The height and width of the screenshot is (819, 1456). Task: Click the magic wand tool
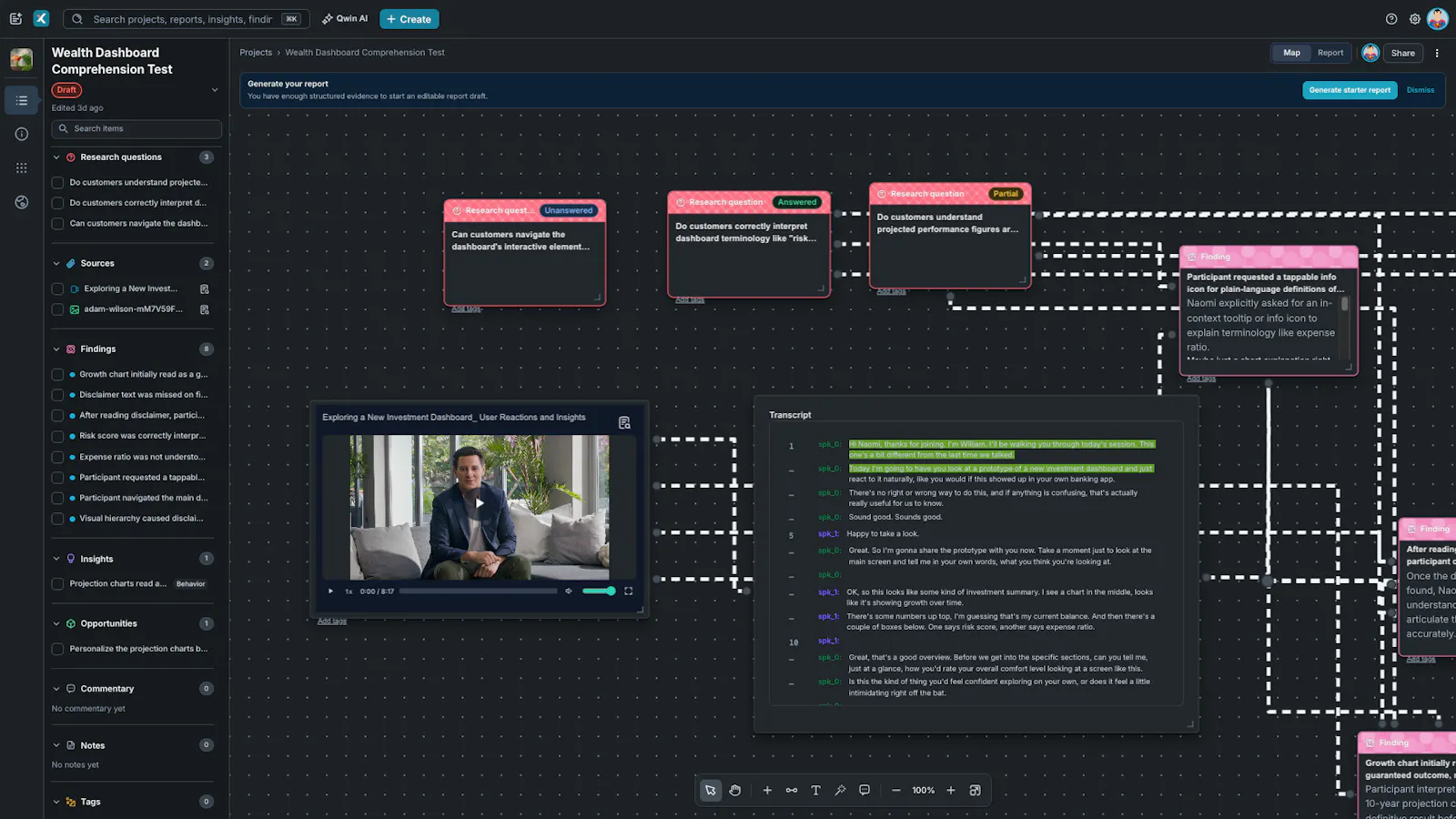click(840, 791)
